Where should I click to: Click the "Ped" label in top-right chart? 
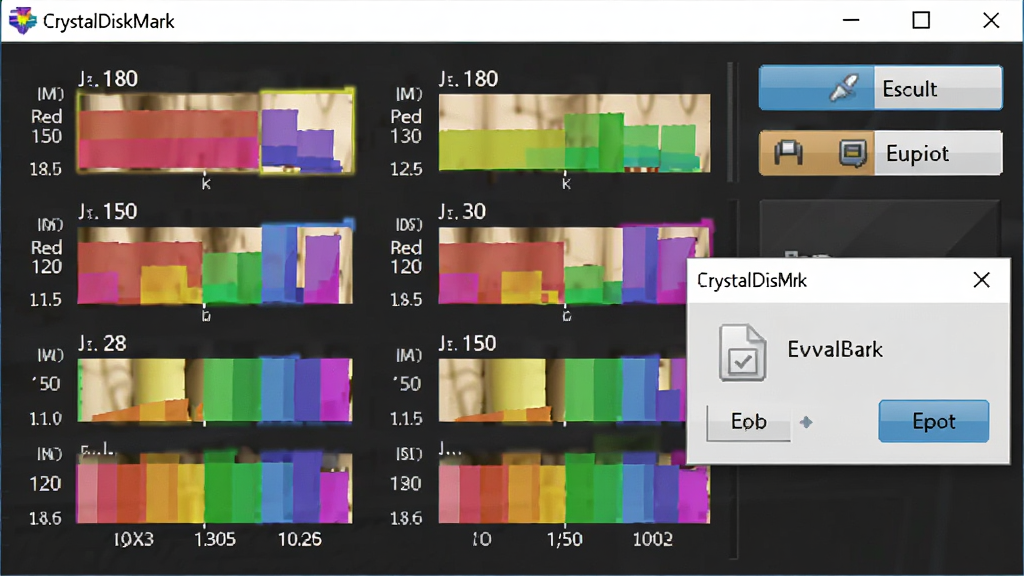click(x=406, y=117)
